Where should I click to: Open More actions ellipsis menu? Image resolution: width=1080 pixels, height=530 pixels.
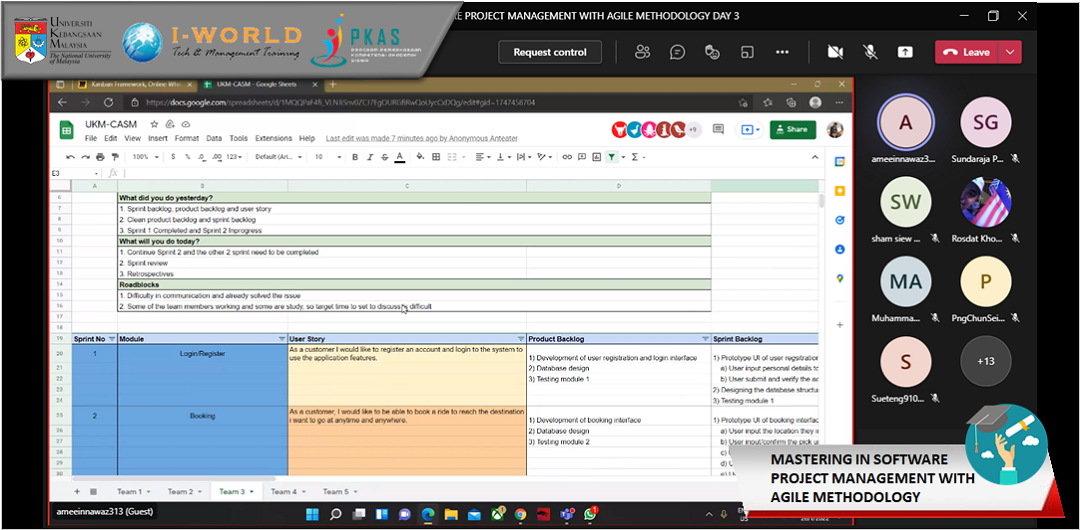point(782,52)
